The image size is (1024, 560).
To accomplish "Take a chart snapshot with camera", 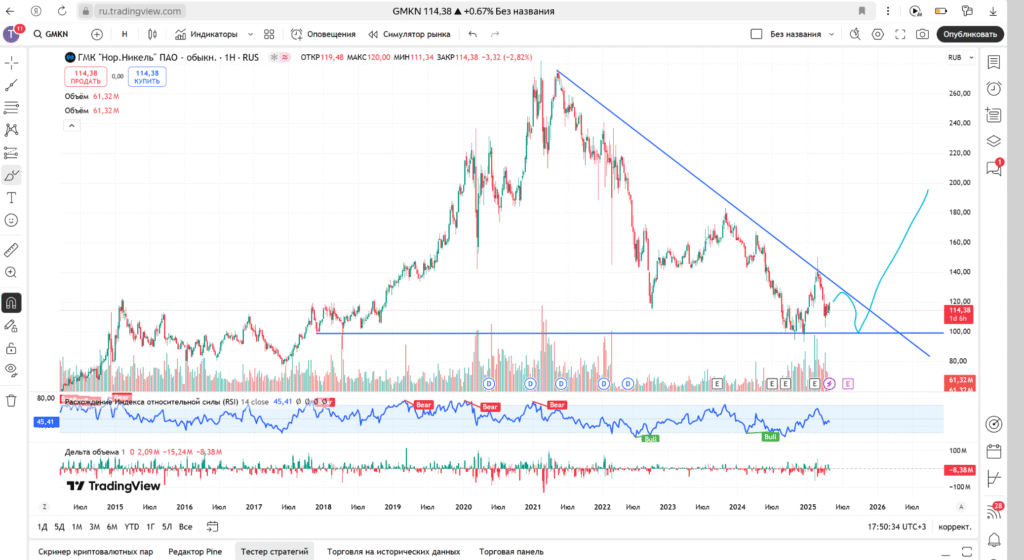I will coord(922,34).
